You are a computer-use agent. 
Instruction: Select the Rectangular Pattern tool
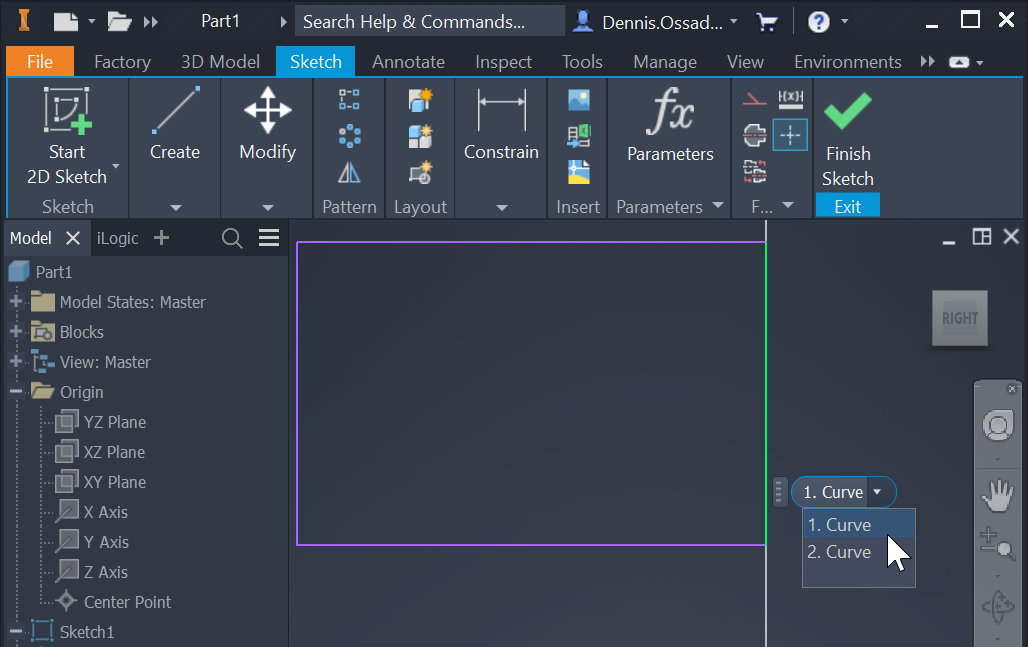click(x=348, y=98)
